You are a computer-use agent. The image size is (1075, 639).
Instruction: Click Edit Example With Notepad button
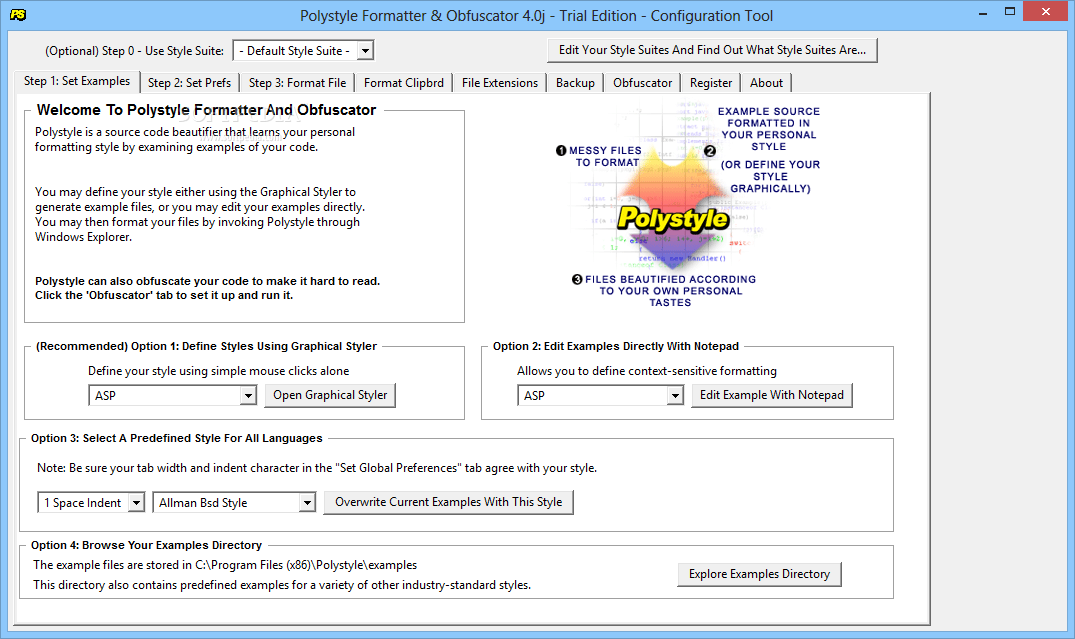[x=772, y=395]
